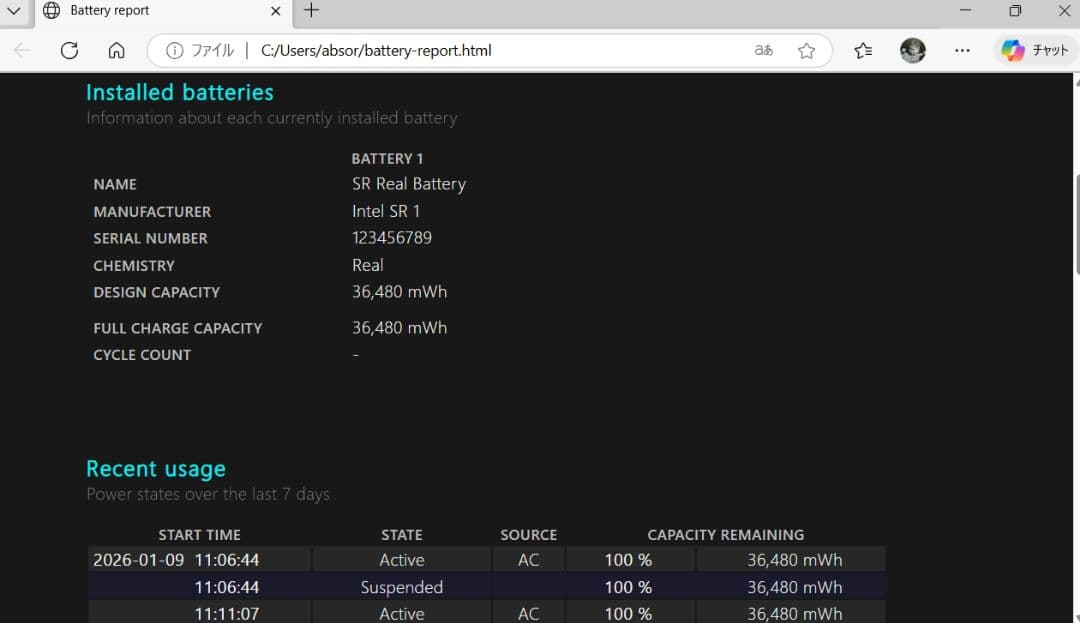The image size is (1080, 623).
Task: Expand the Settings and more ellipsis menu
Action: (x=962, y=51)
